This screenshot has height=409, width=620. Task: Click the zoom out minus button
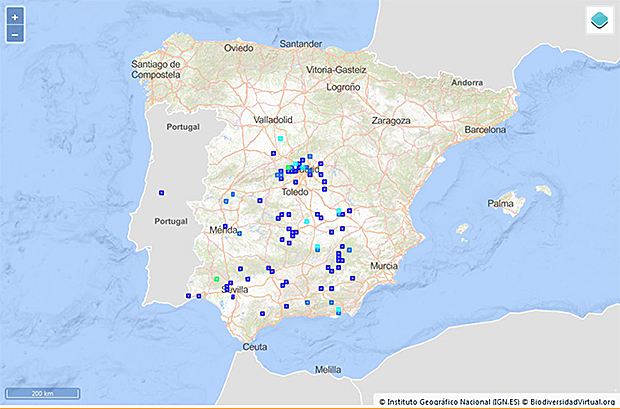(15, 35)
